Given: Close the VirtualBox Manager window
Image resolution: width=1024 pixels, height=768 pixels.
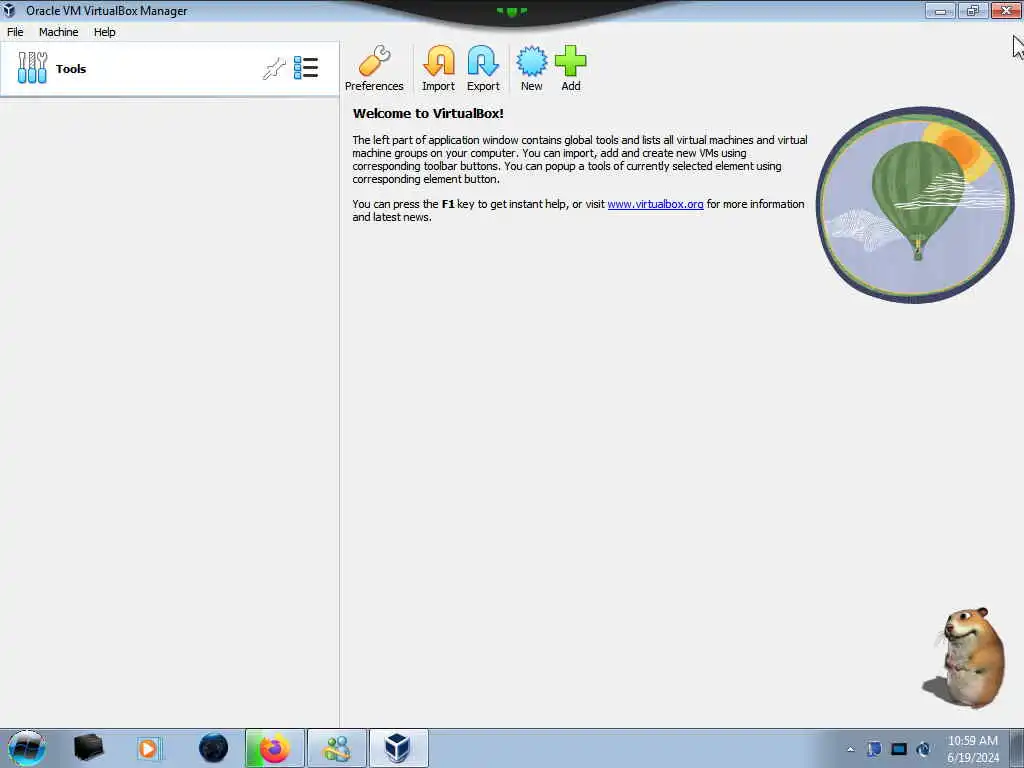Looking at the screenshot, I should click(1006, 10).
